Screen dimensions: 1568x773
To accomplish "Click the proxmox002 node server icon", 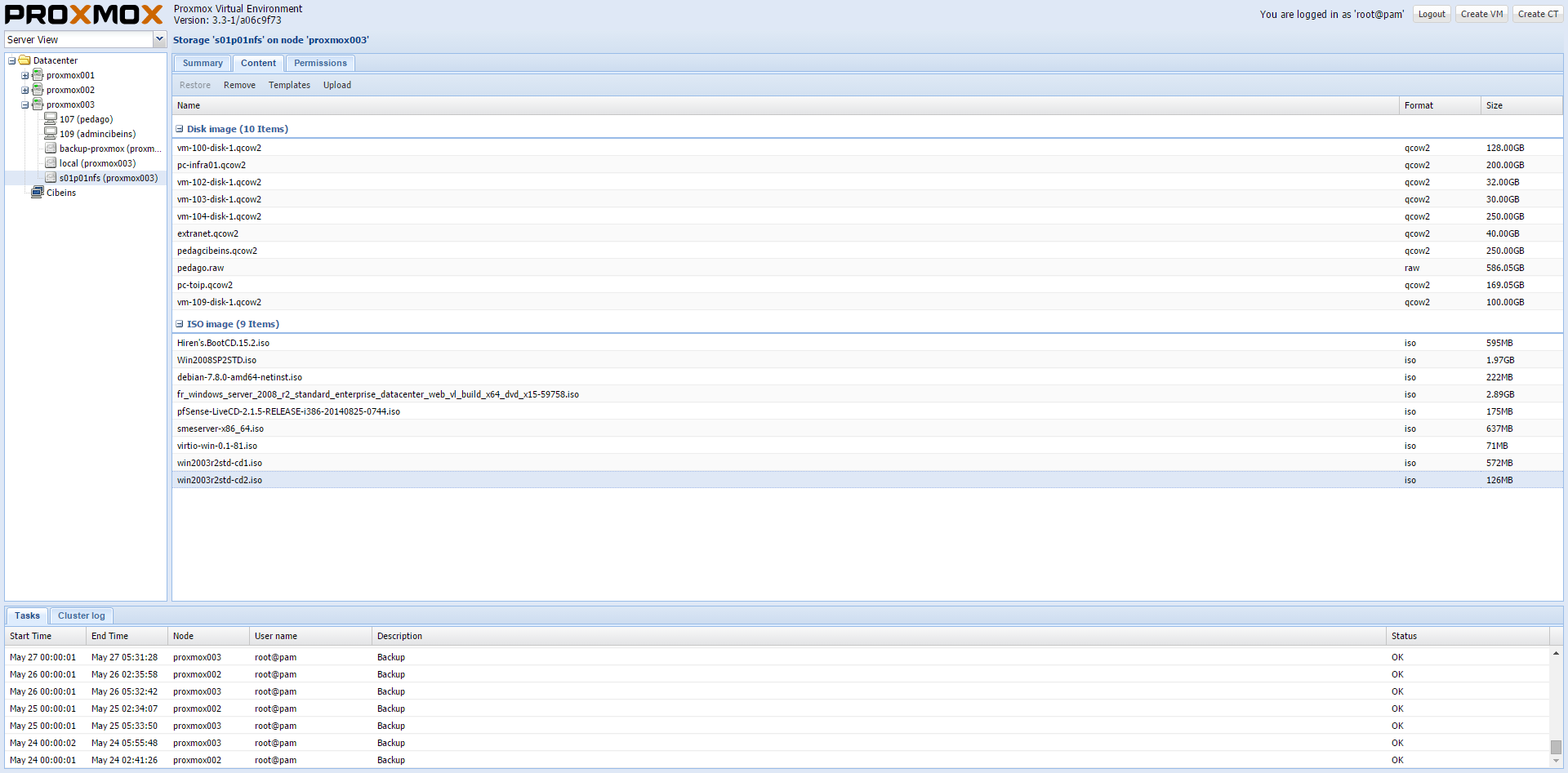I will pos(38,90).
